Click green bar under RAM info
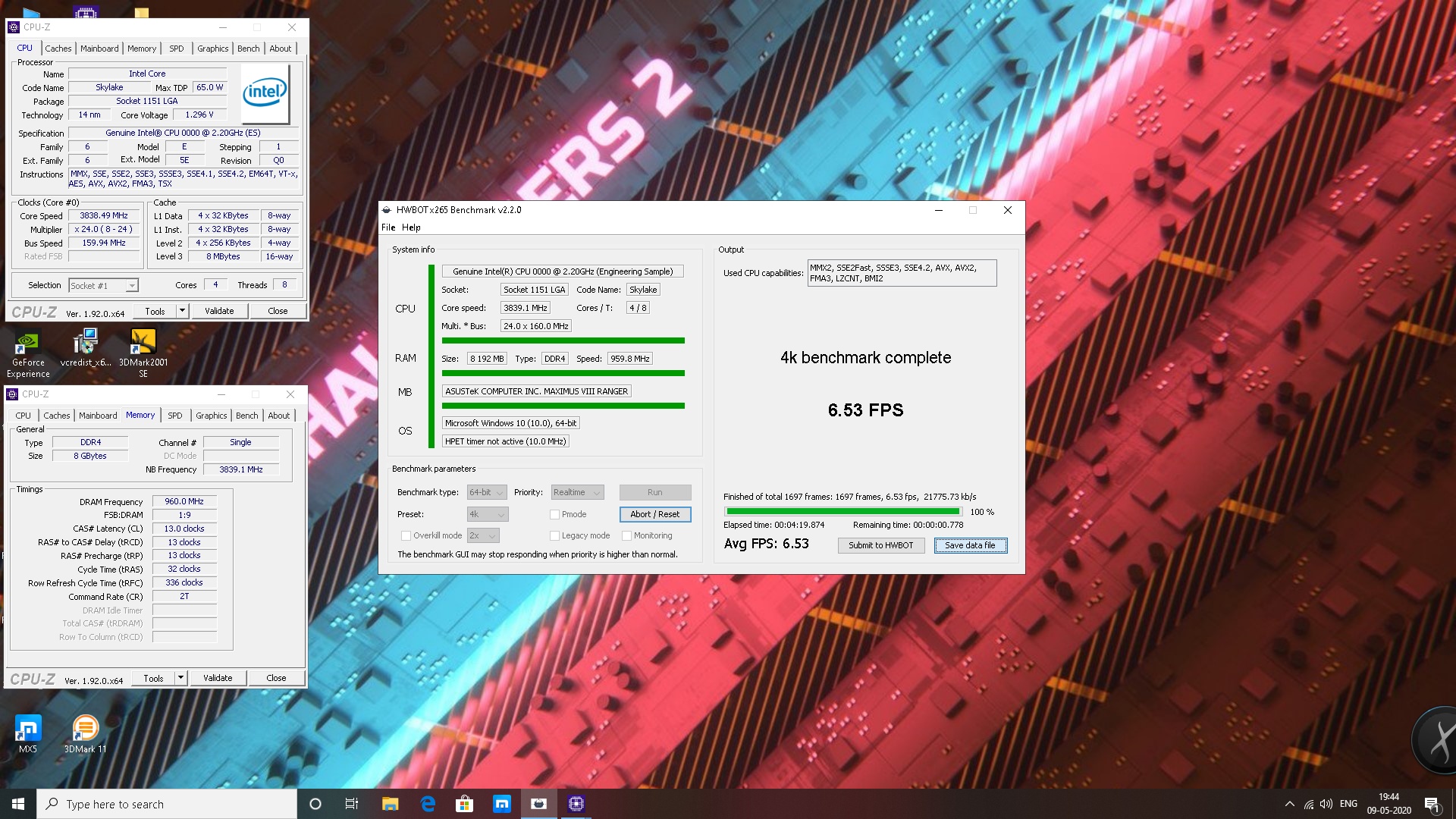 (x=563, y=373)
